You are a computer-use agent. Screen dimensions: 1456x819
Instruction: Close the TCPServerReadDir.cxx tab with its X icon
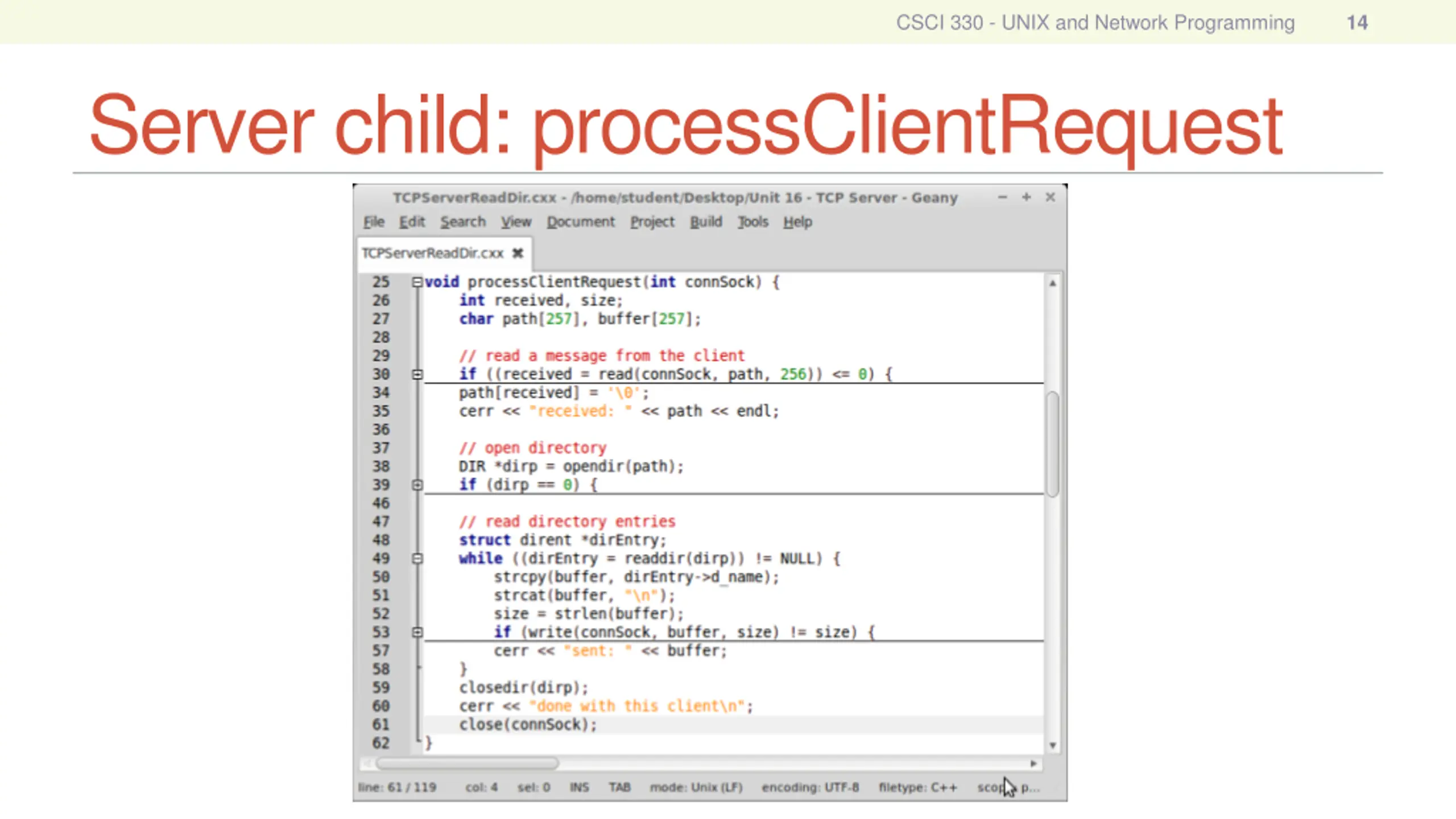(x=518, y=253)
